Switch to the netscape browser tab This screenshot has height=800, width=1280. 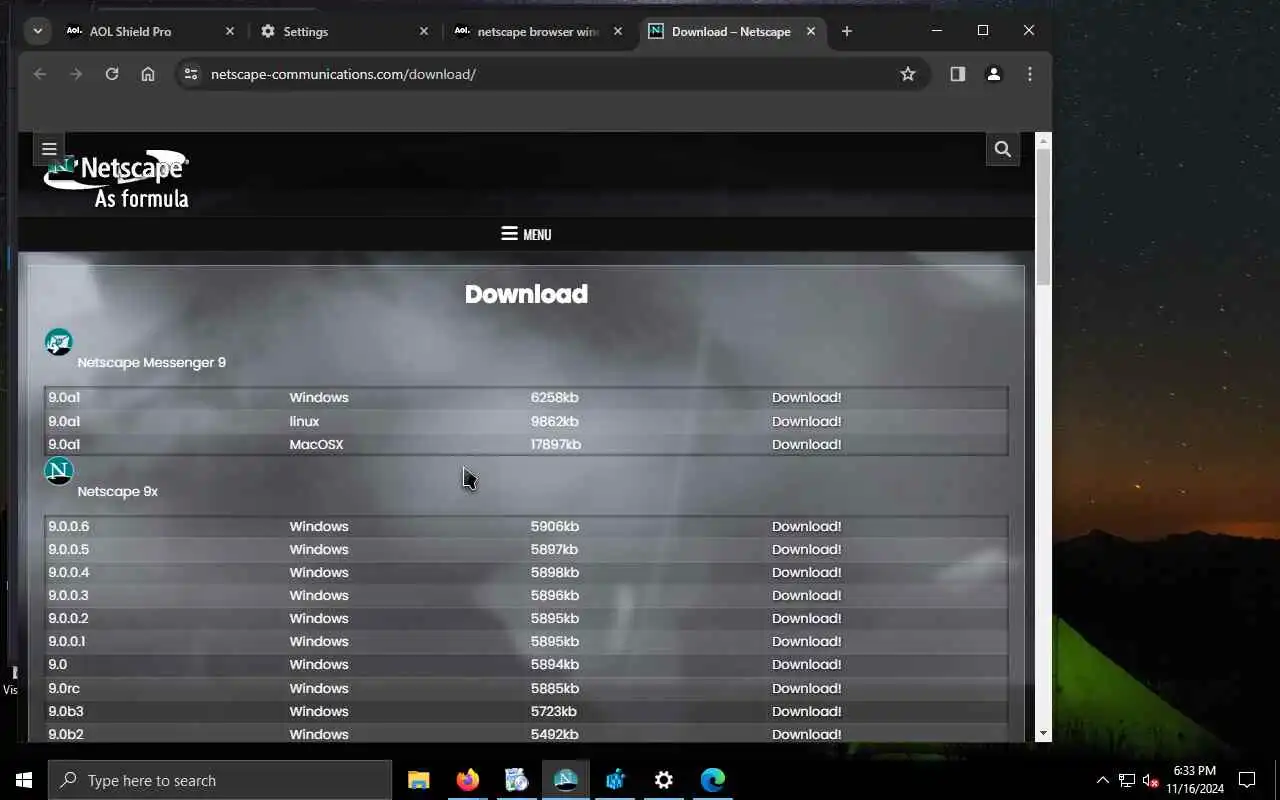tap(537, 31)
